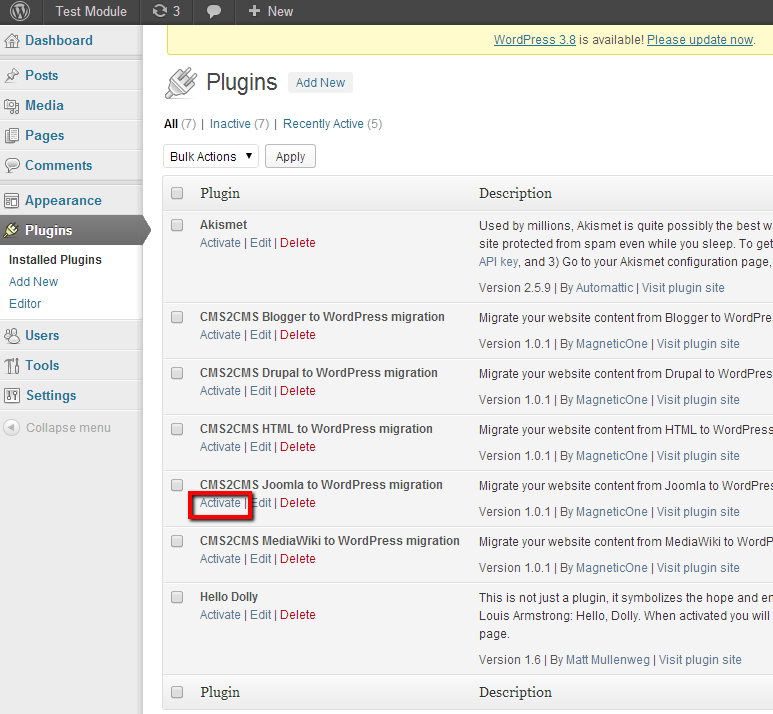This screenshot has height=714, width=773.
Task: Check the Akismet plugin checkbox
Action: point(177,225)
